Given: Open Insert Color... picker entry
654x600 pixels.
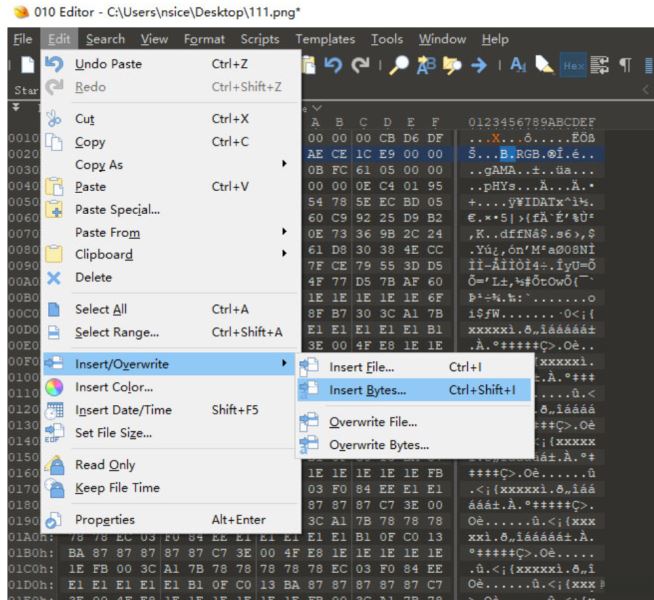Looking at the screenshot, I should 113,387.
